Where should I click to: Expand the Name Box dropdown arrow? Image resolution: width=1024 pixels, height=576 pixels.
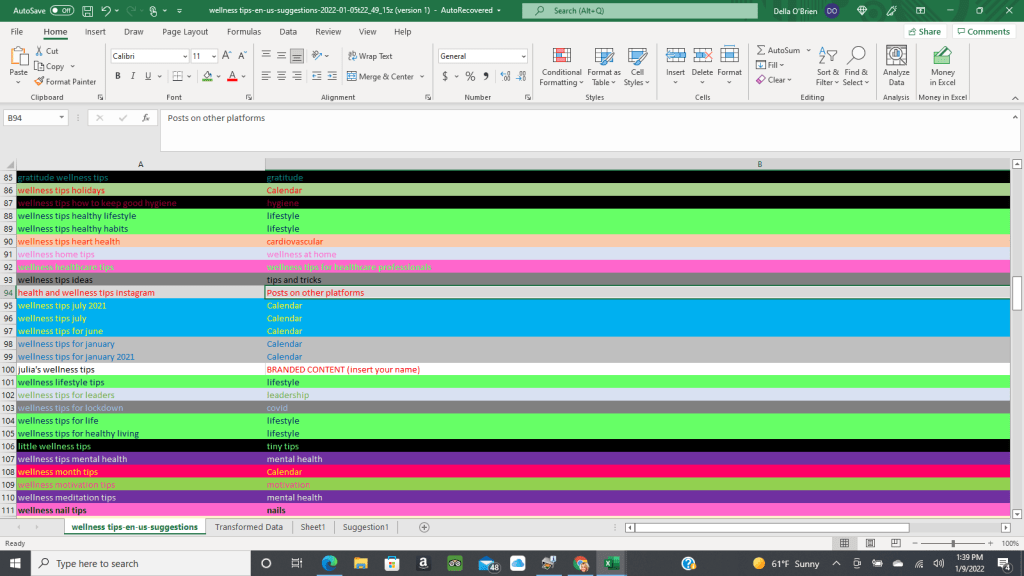coord(62,118)
